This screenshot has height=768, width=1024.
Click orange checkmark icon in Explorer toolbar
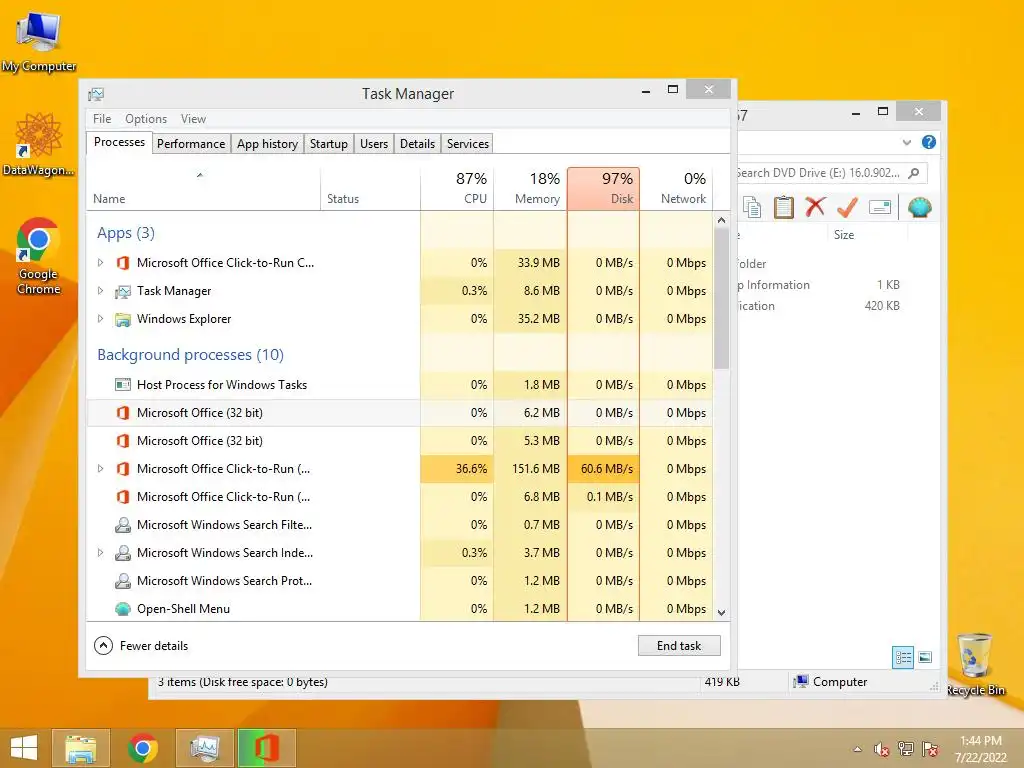[847, 207]
